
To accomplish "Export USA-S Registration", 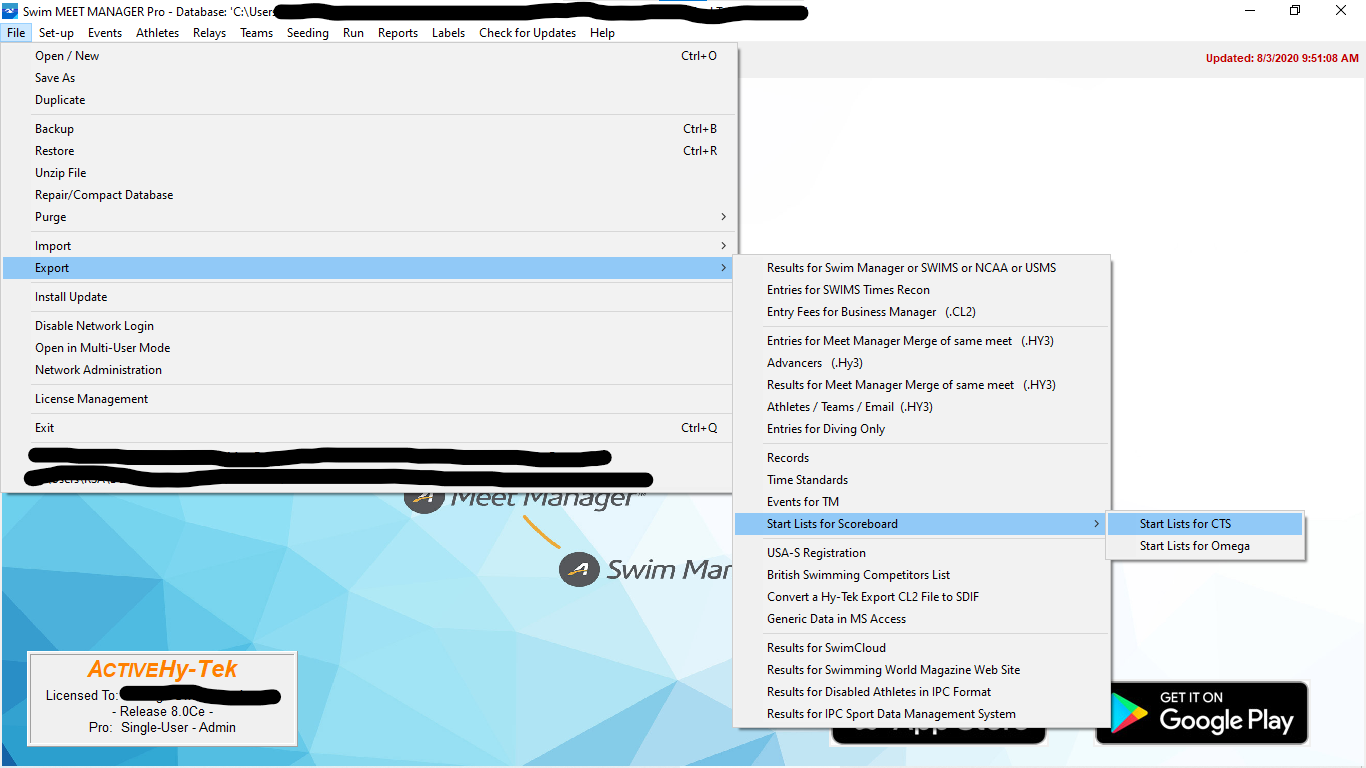I will pos(922,553).
